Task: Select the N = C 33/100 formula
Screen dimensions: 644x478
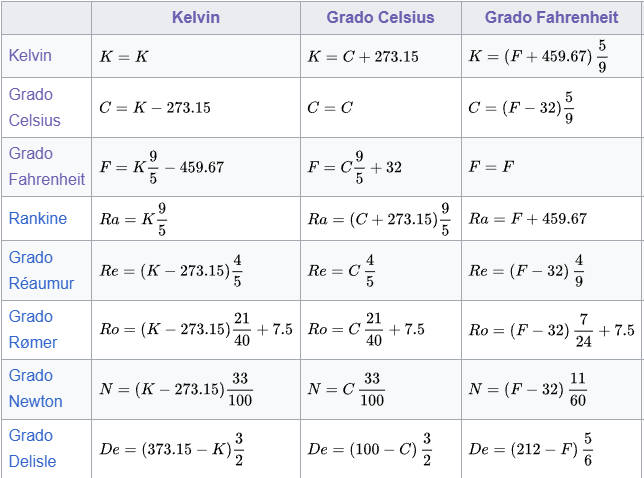Action: [346, 388]
